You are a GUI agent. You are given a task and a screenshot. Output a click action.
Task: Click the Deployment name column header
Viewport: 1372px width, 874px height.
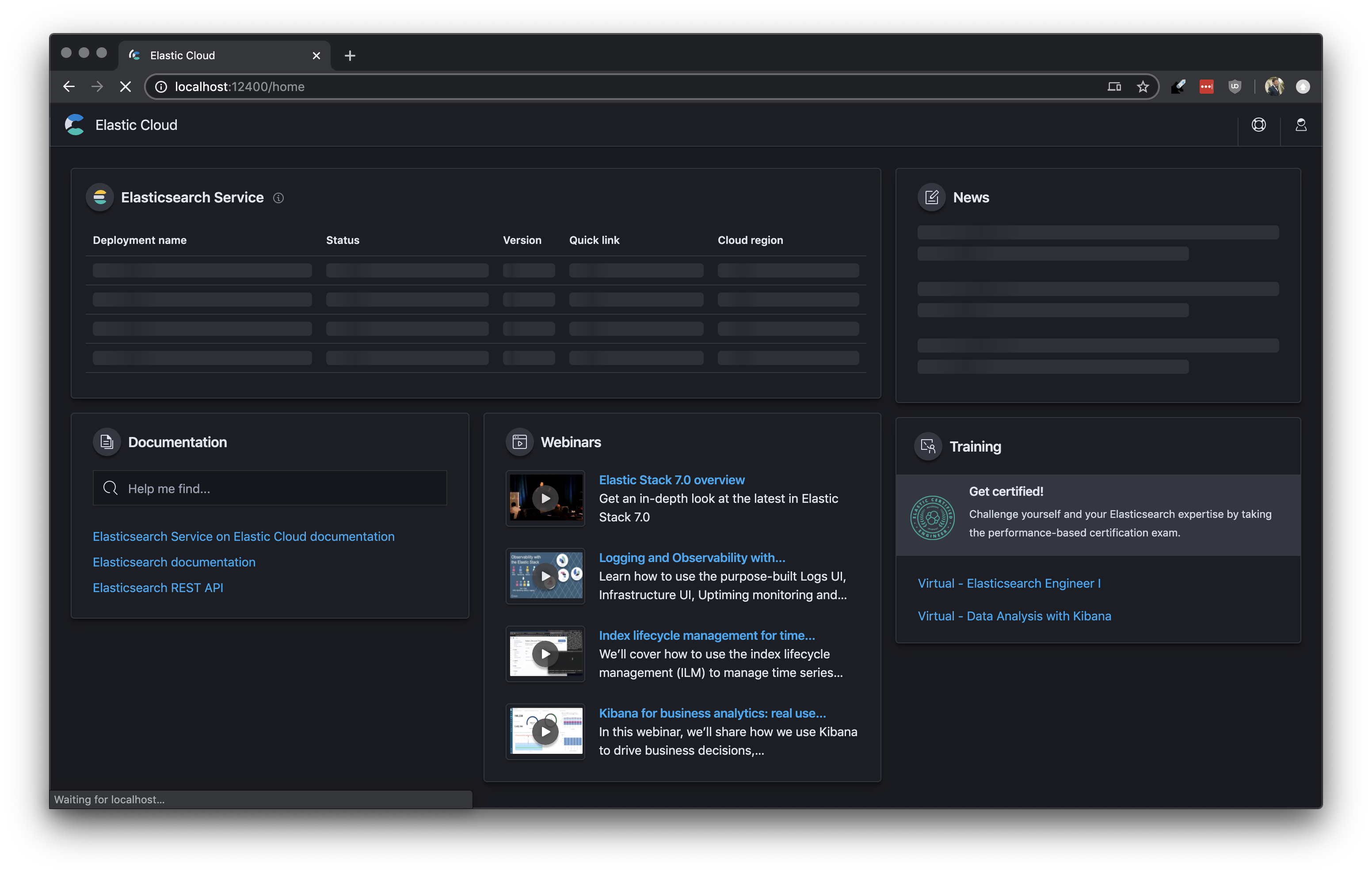click(x=140, y=240)
